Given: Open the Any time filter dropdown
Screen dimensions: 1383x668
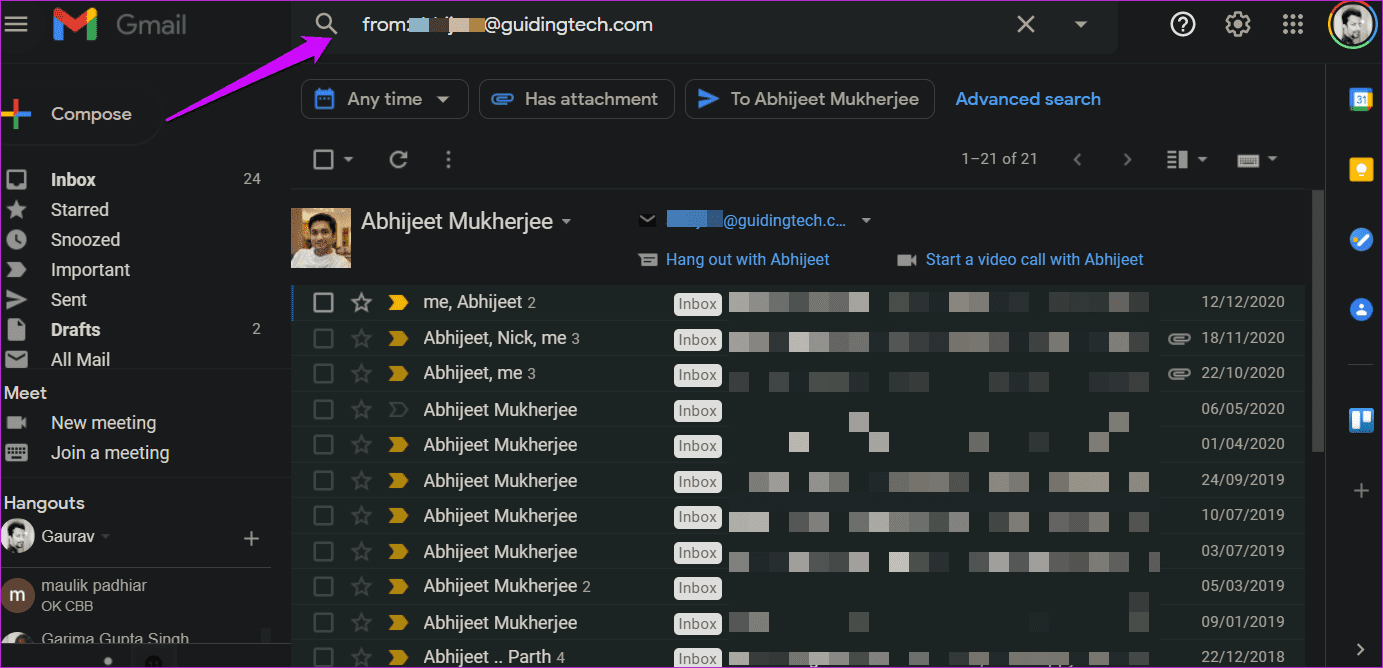Looking at the screenshot, I should coord(385,99).
